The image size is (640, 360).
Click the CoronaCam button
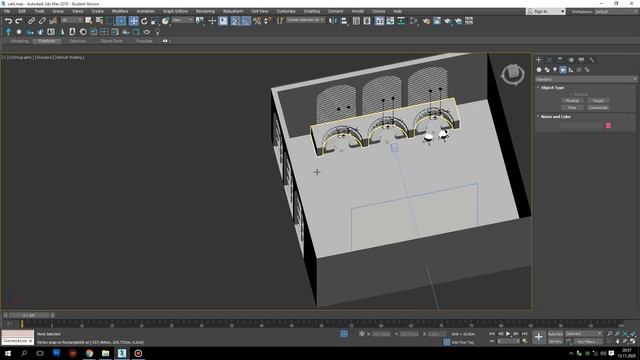click(598, 108)
